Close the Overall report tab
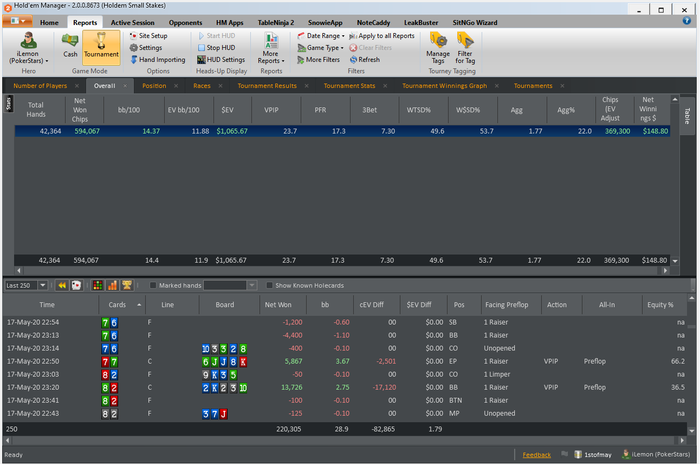 (125, 86)
